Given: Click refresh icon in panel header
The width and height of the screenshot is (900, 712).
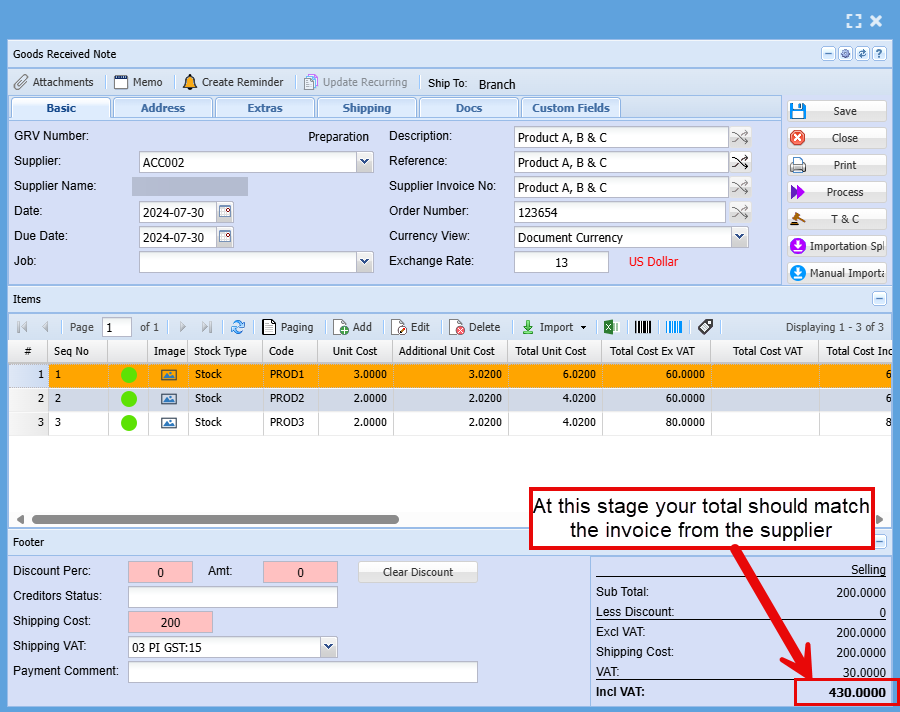Looking at the screenshot, I should 862,54.
